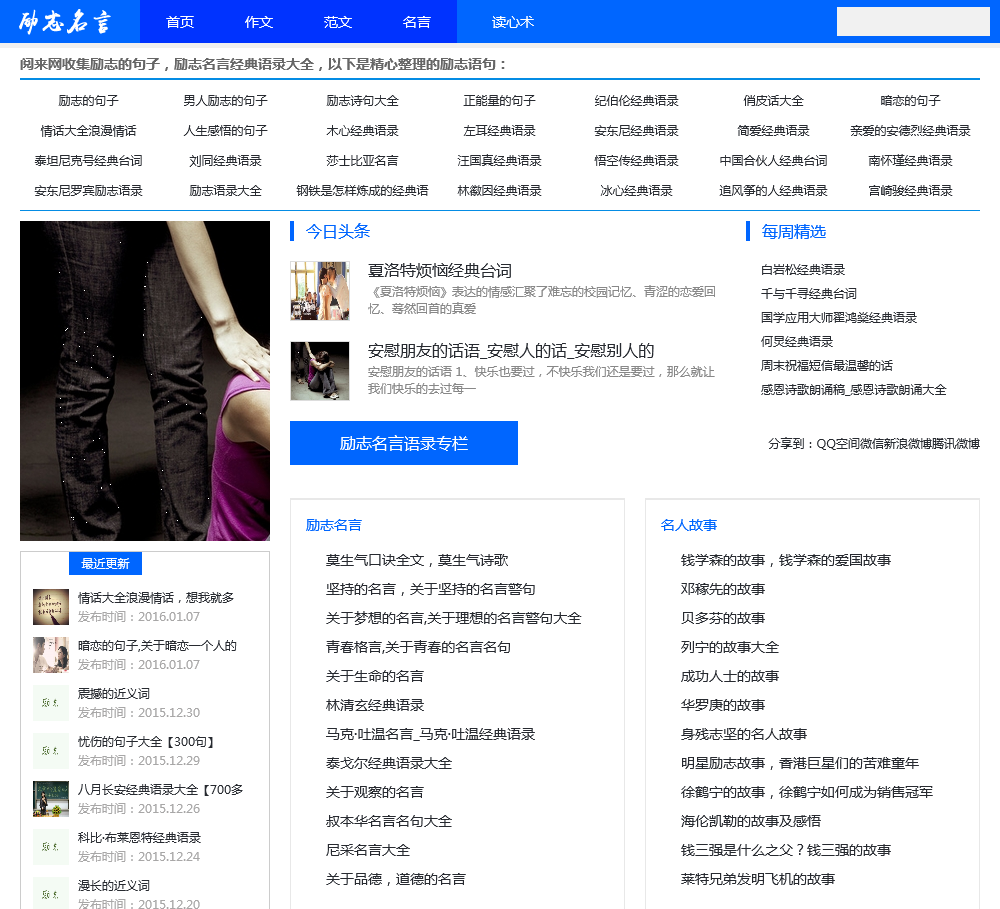Visit the 励志诗句大全 link
The width and height of the screenshot is (1000, 909).
click(x=362, y=101)
